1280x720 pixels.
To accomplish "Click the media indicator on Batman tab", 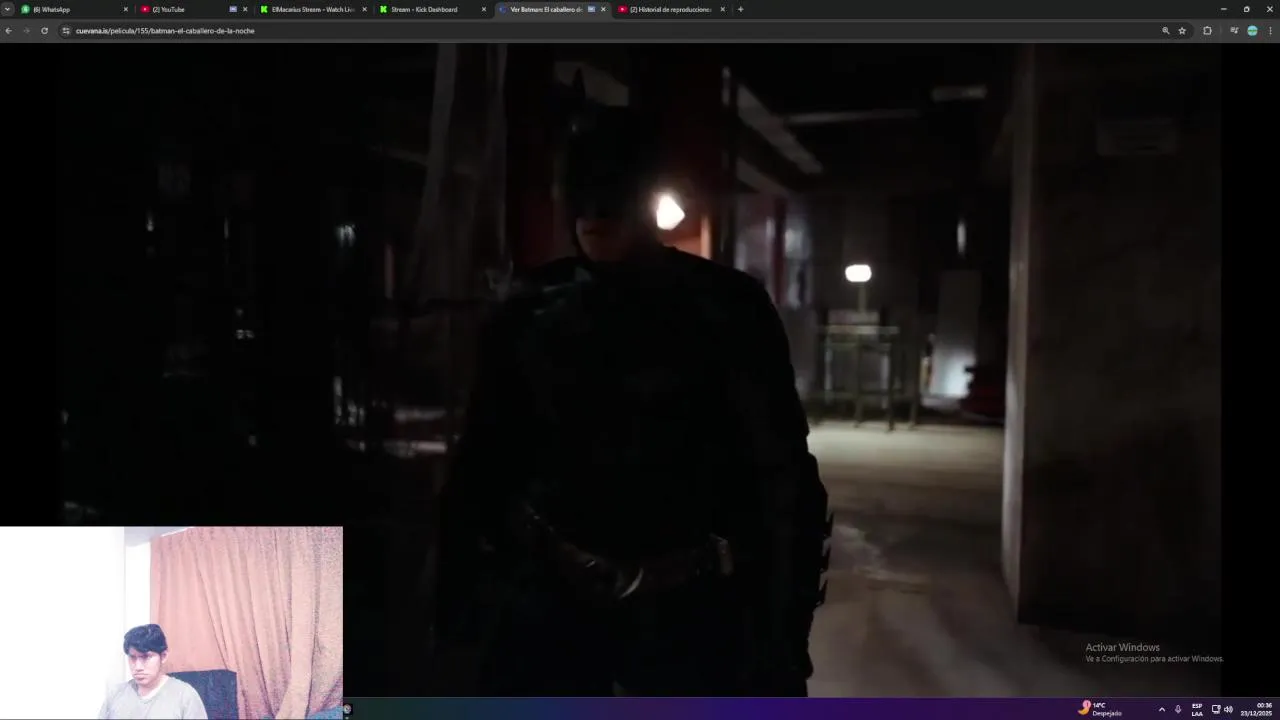I will pos(591,9).
